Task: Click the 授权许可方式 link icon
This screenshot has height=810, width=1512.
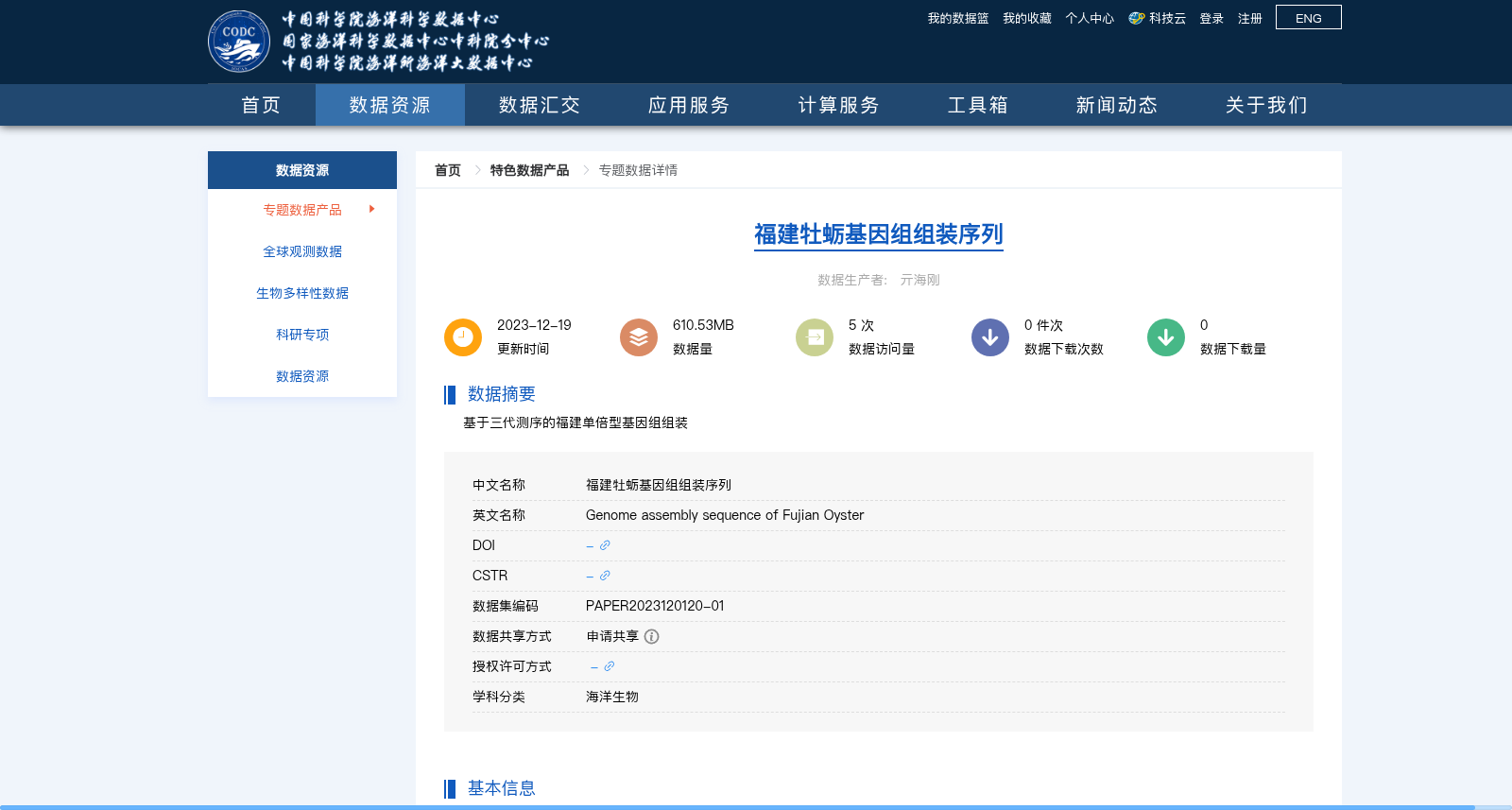Action: (610, 666)
